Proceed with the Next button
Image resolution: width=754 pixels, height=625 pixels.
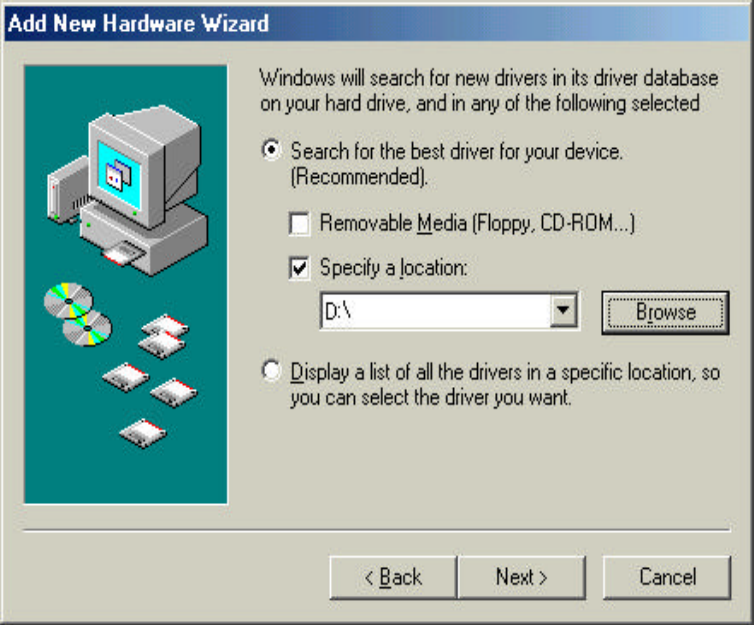click(522, 577)
